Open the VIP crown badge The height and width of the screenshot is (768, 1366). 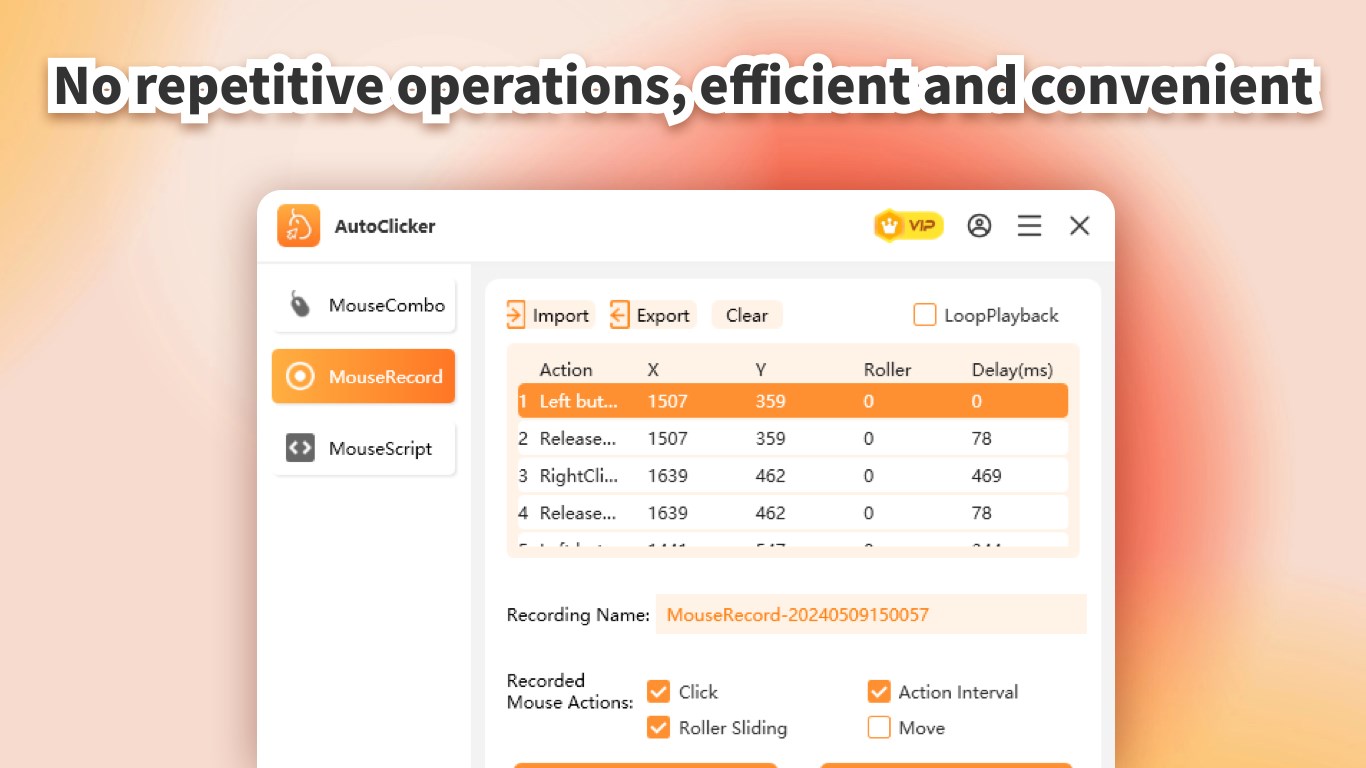pos(908,226)
